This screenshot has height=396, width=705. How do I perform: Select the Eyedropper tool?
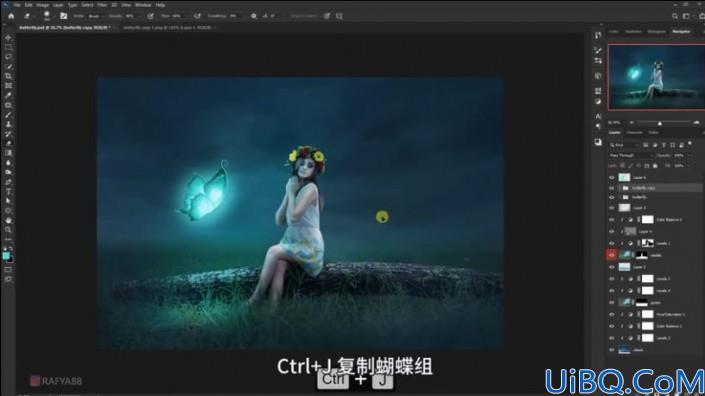[8, 95]
